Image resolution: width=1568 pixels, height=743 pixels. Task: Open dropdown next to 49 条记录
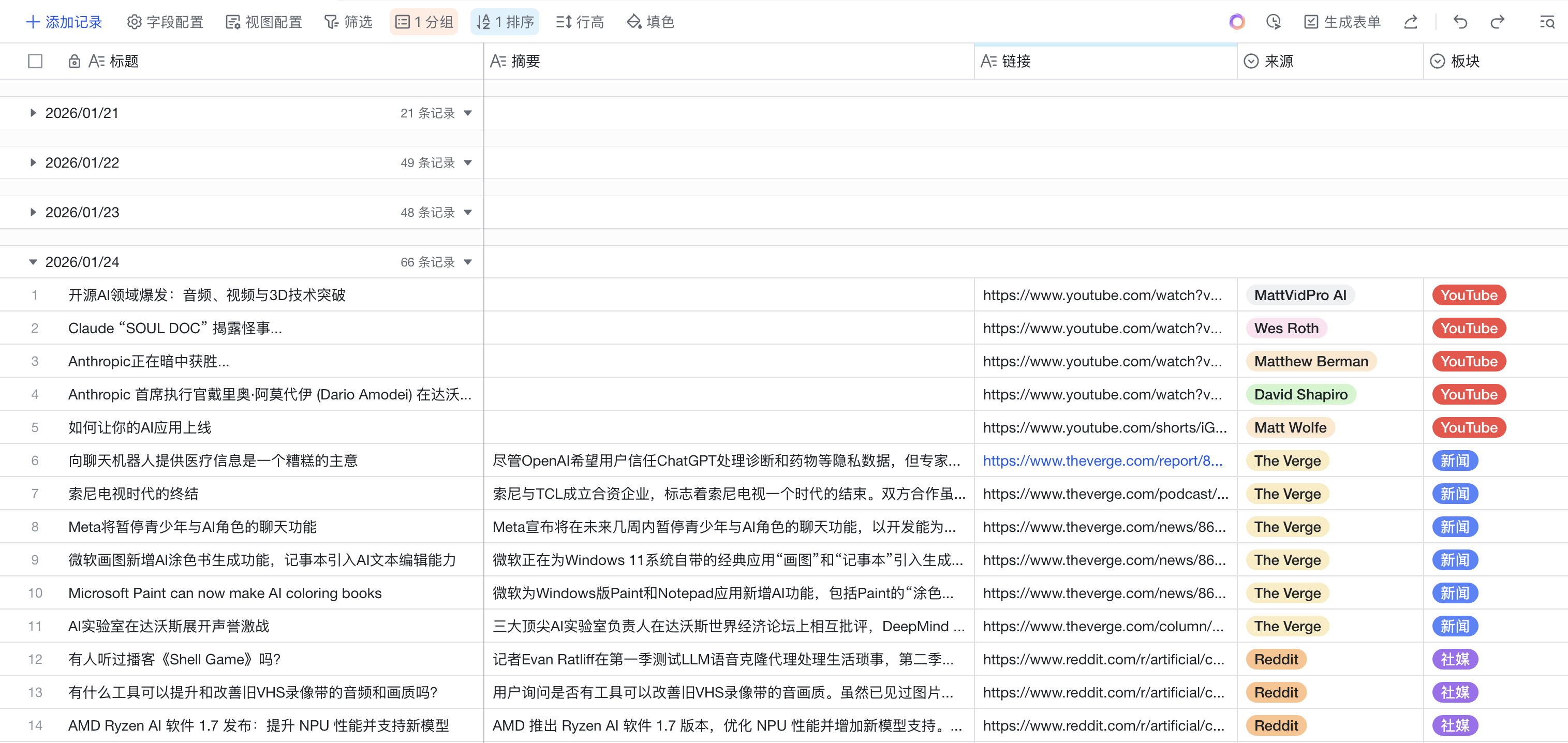[467, 163]
